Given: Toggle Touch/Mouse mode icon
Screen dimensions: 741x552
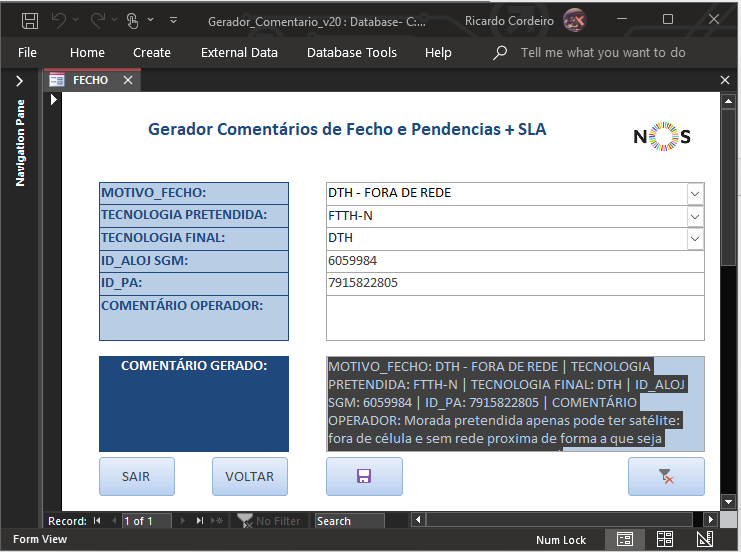Looking at the screenshot, I should pos(132,20).
